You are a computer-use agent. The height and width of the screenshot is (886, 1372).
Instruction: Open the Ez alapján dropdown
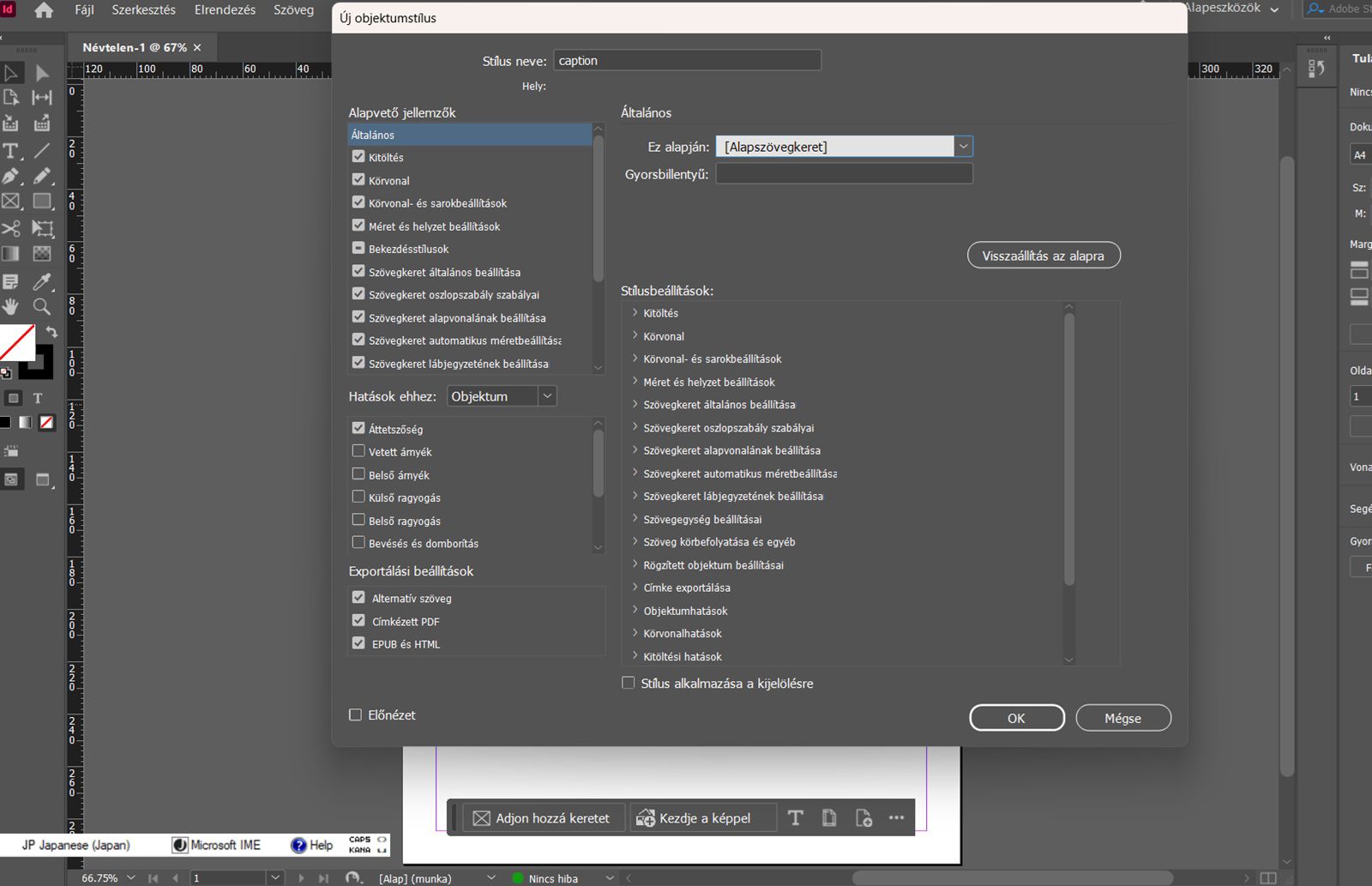pyautogui.click(x=964, y=147)
